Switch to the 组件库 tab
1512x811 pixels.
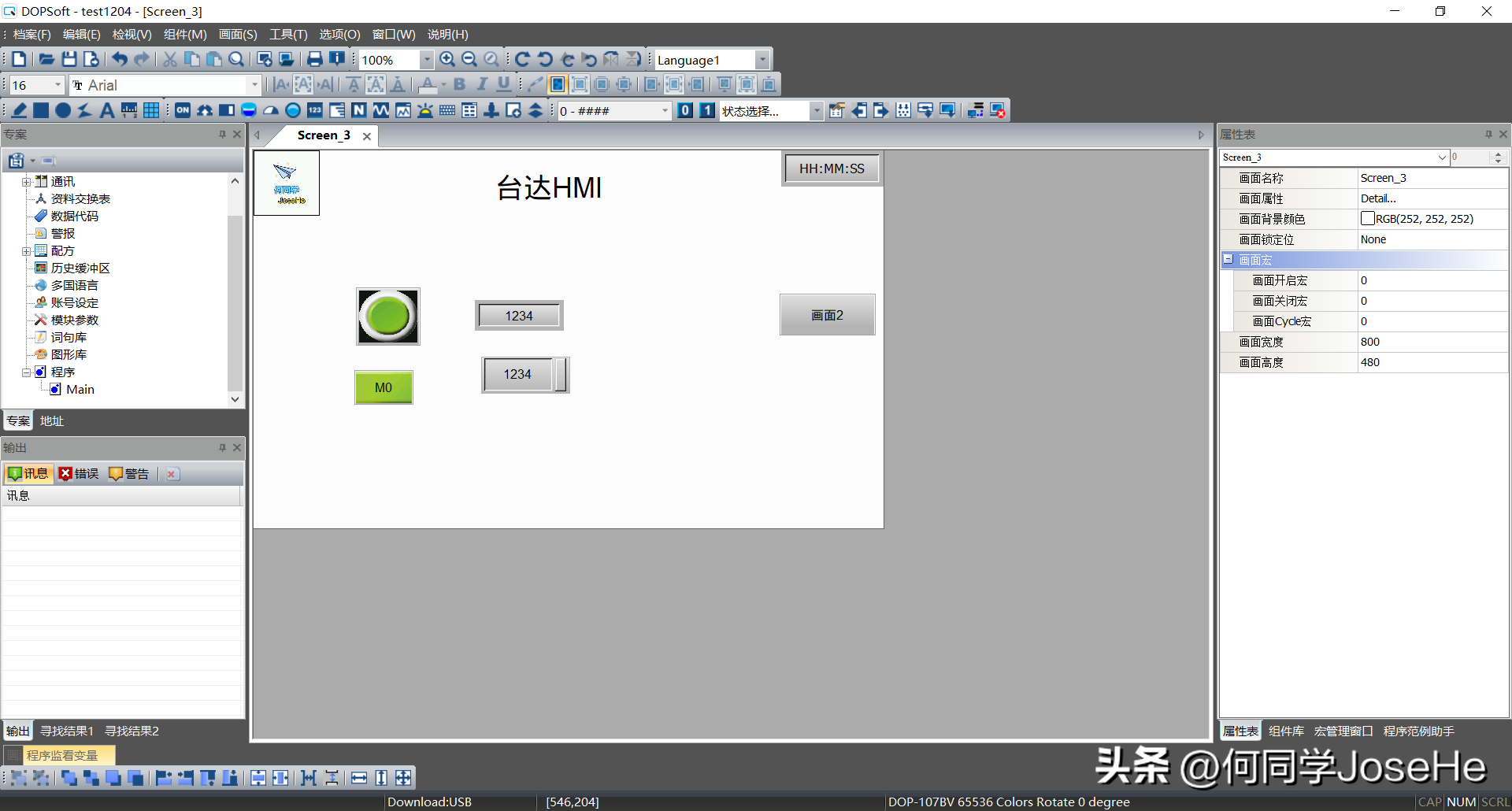click(x=1286, y=731)
